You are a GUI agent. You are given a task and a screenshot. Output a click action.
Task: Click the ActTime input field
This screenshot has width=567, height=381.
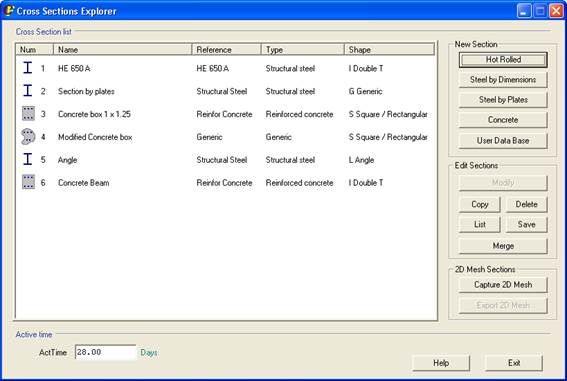coord(105,352)
